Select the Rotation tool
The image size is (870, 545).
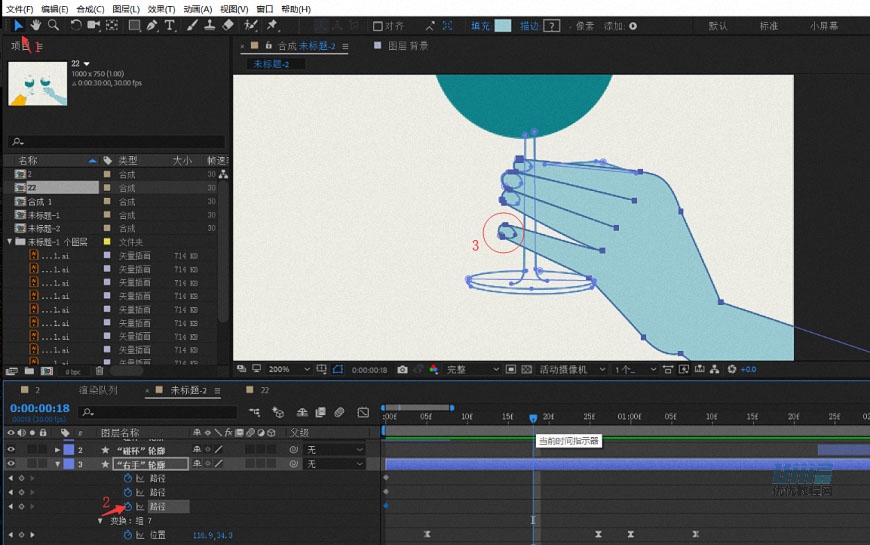[x=76, y=25]
